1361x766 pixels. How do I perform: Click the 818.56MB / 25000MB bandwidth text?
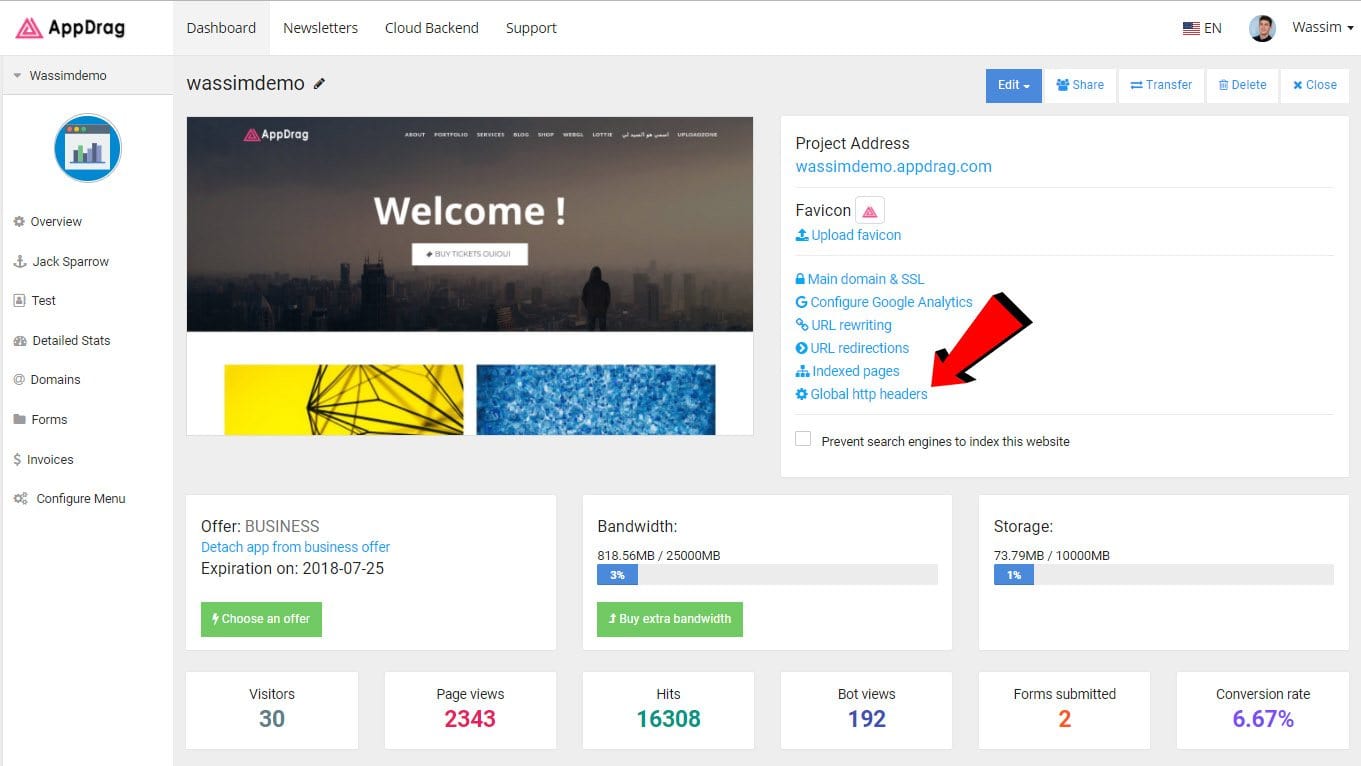[659, 555]
